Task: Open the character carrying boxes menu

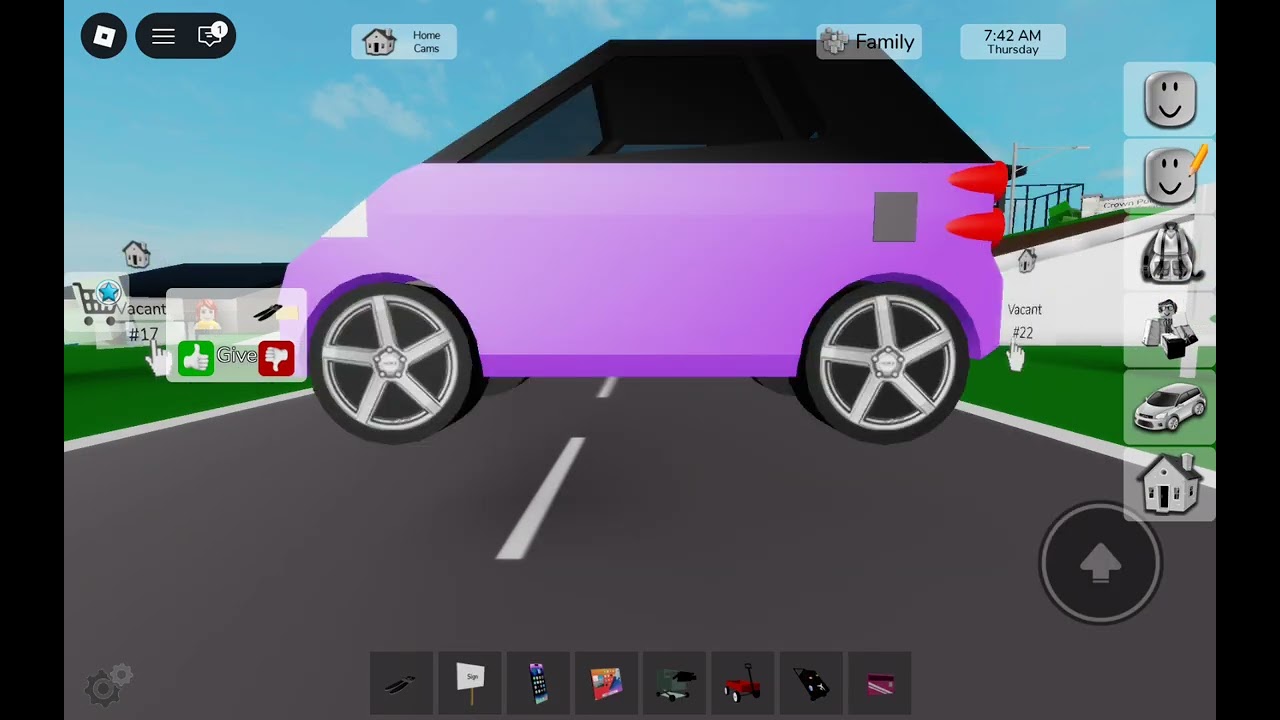Action: coord(1169,330)
